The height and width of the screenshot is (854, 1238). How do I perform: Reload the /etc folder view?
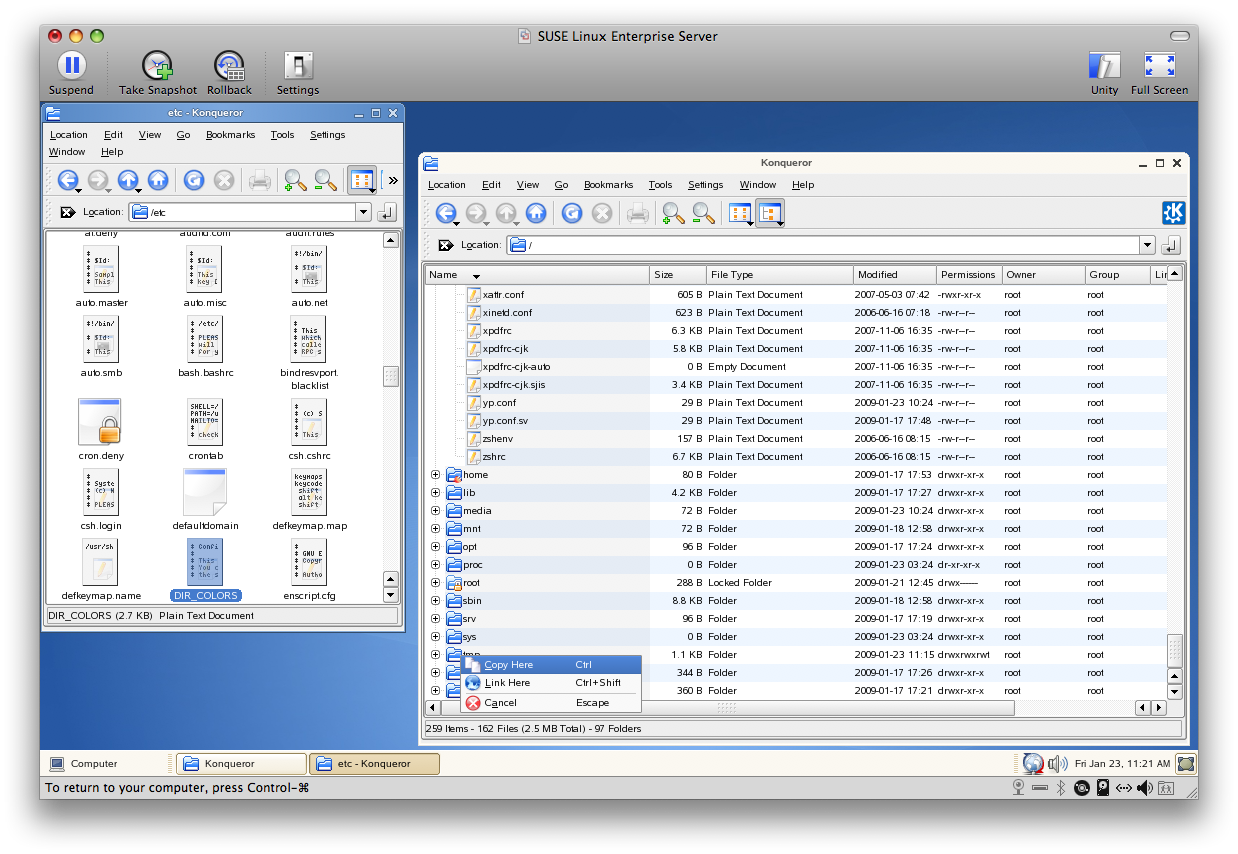point(194,180)
